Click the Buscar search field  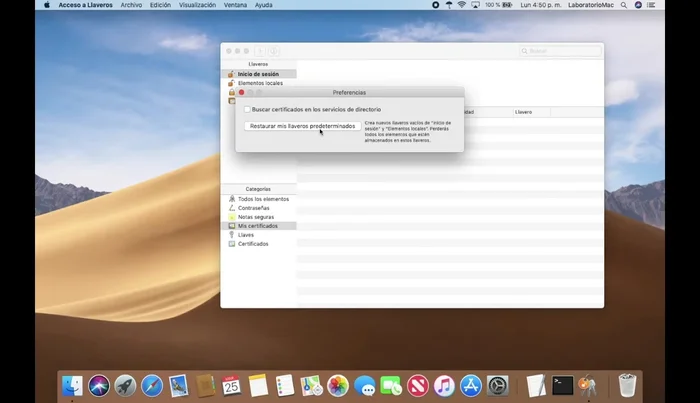coord(562,51)
